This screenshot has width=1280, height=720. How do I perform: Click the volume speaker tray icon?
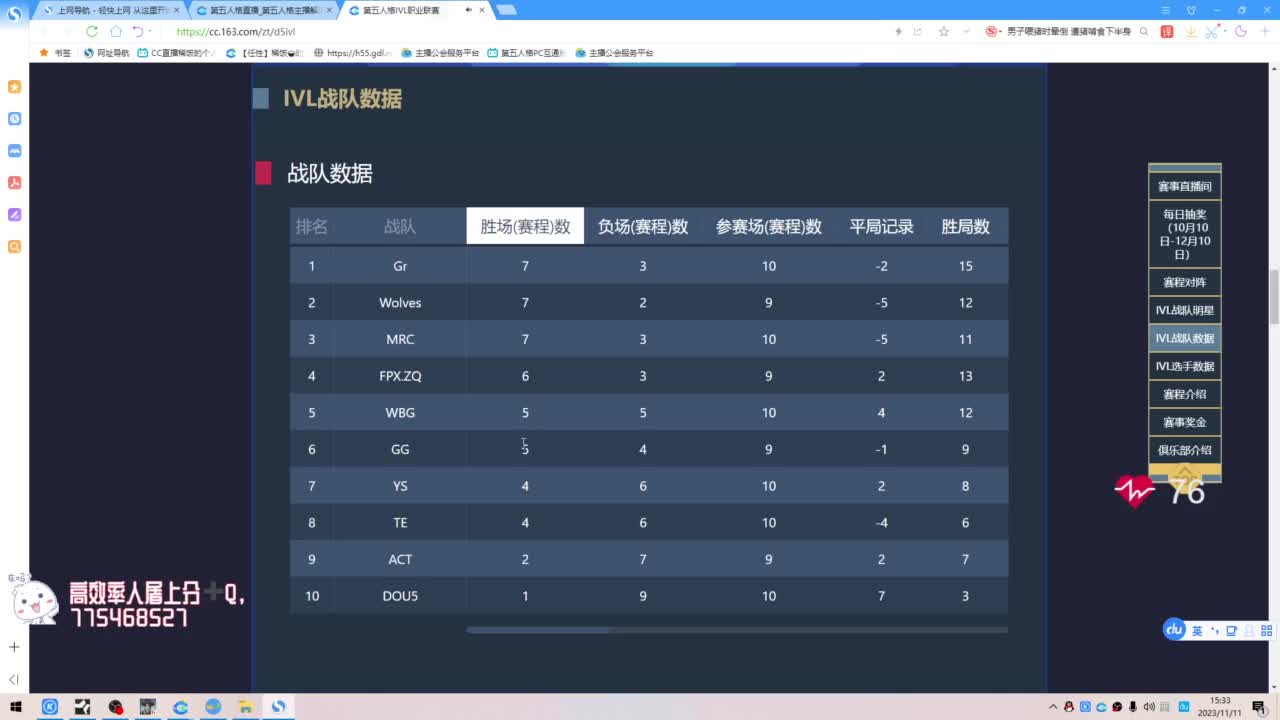click(x=1149, y=707)
